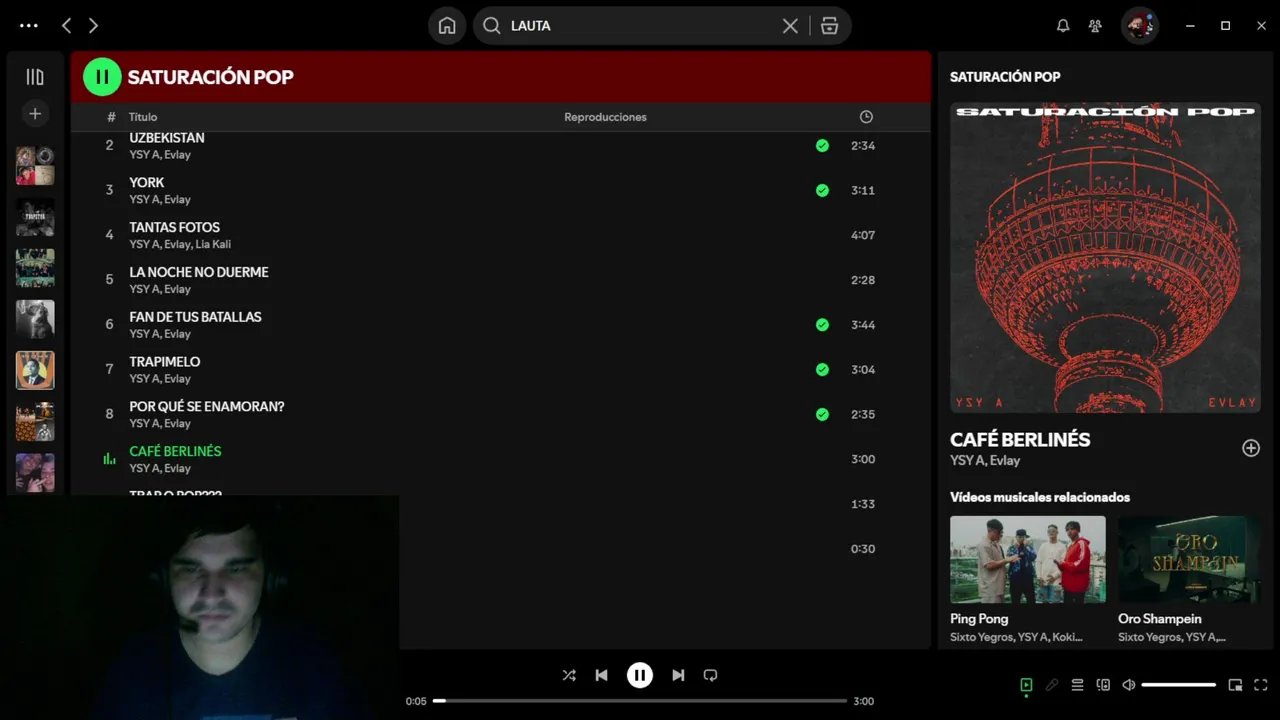
Task: Toggle saved checkmark on FAN DE TUS BATALLAS
Action: tap(822, 324)
